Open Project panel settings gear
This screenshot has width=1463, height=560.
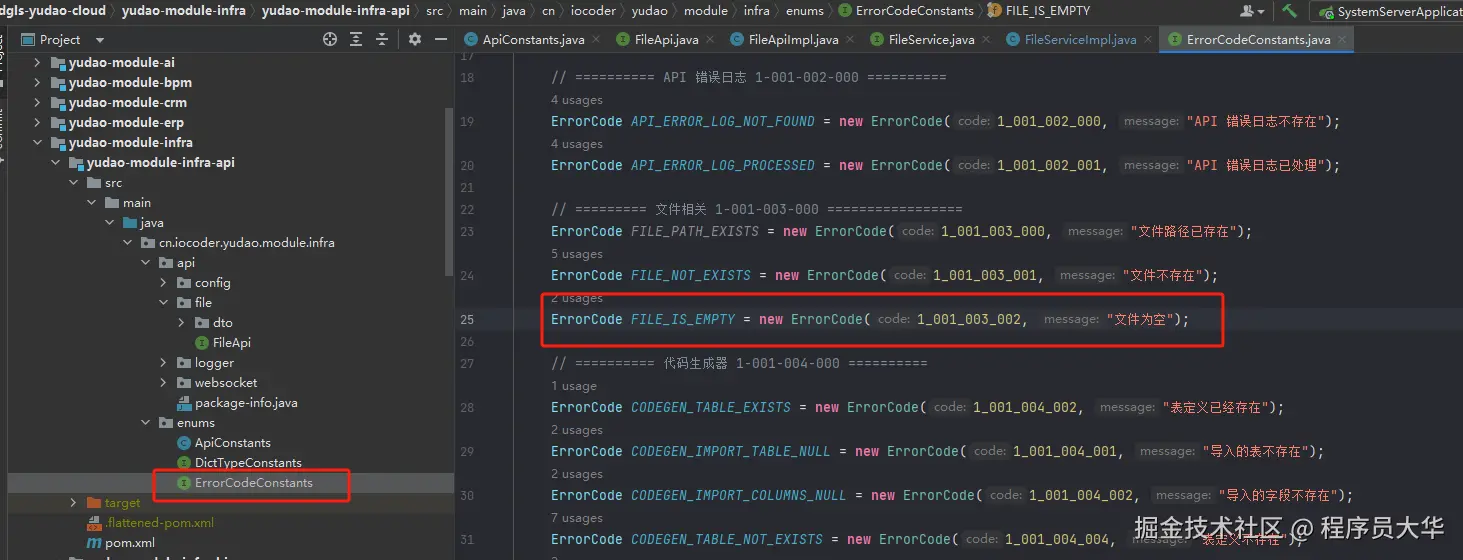(415, 39)
